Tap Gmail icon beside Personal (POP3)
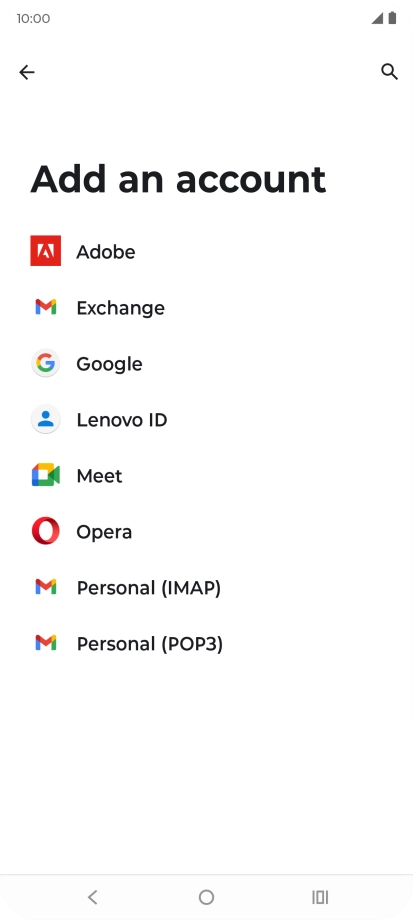 tap(46, 643)
